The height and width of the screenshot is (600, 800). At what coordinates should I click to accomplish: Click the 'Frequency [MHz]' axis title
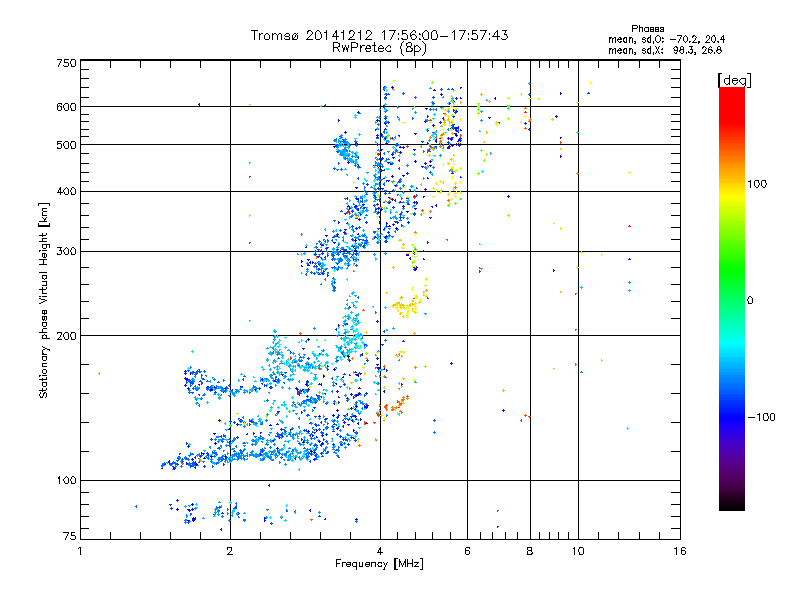tap(379, 564)
